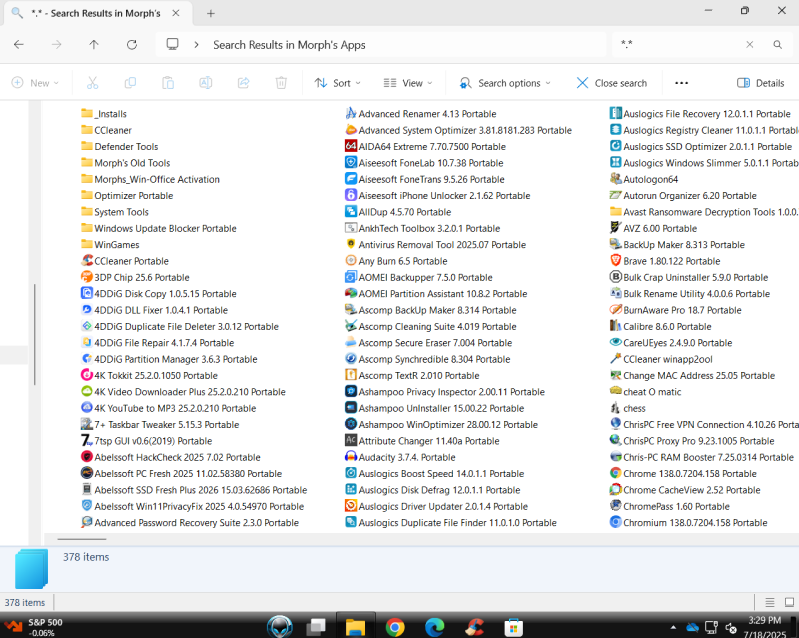Select Morphs_Win-Office Activation folder
The height and width of the screenshot is (638, 799).
150,179
